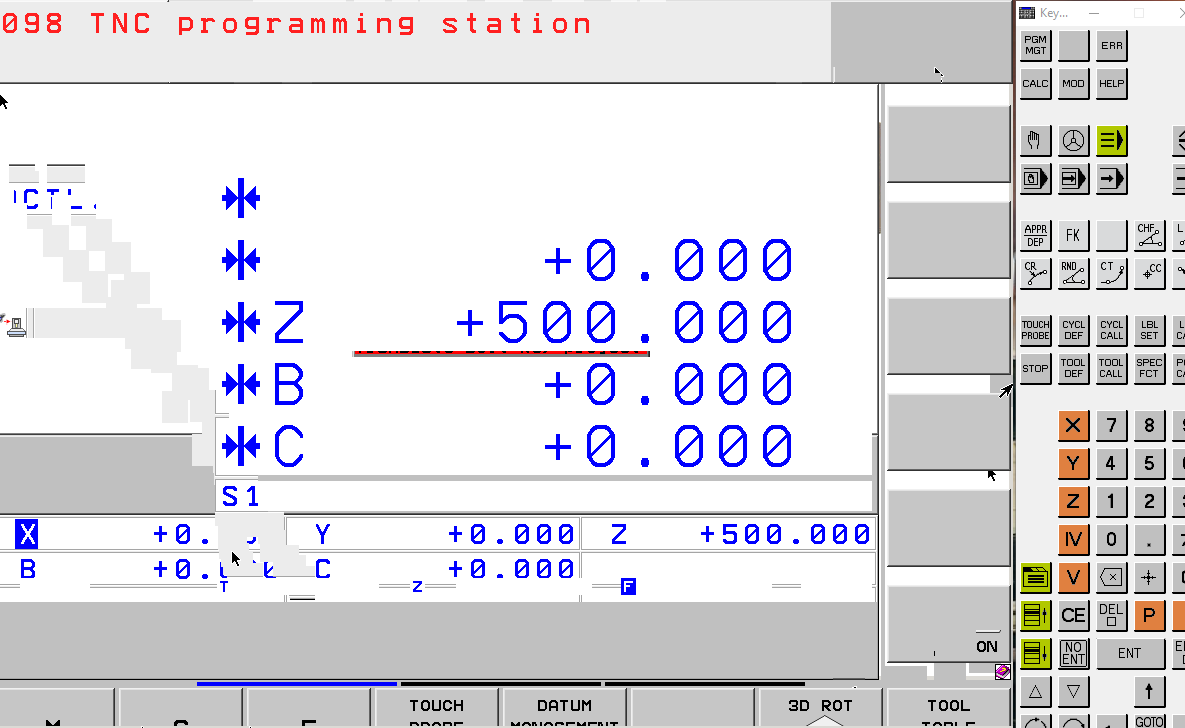
Task: Click yellow soft-key row down key
Action: pos(1035,653)
